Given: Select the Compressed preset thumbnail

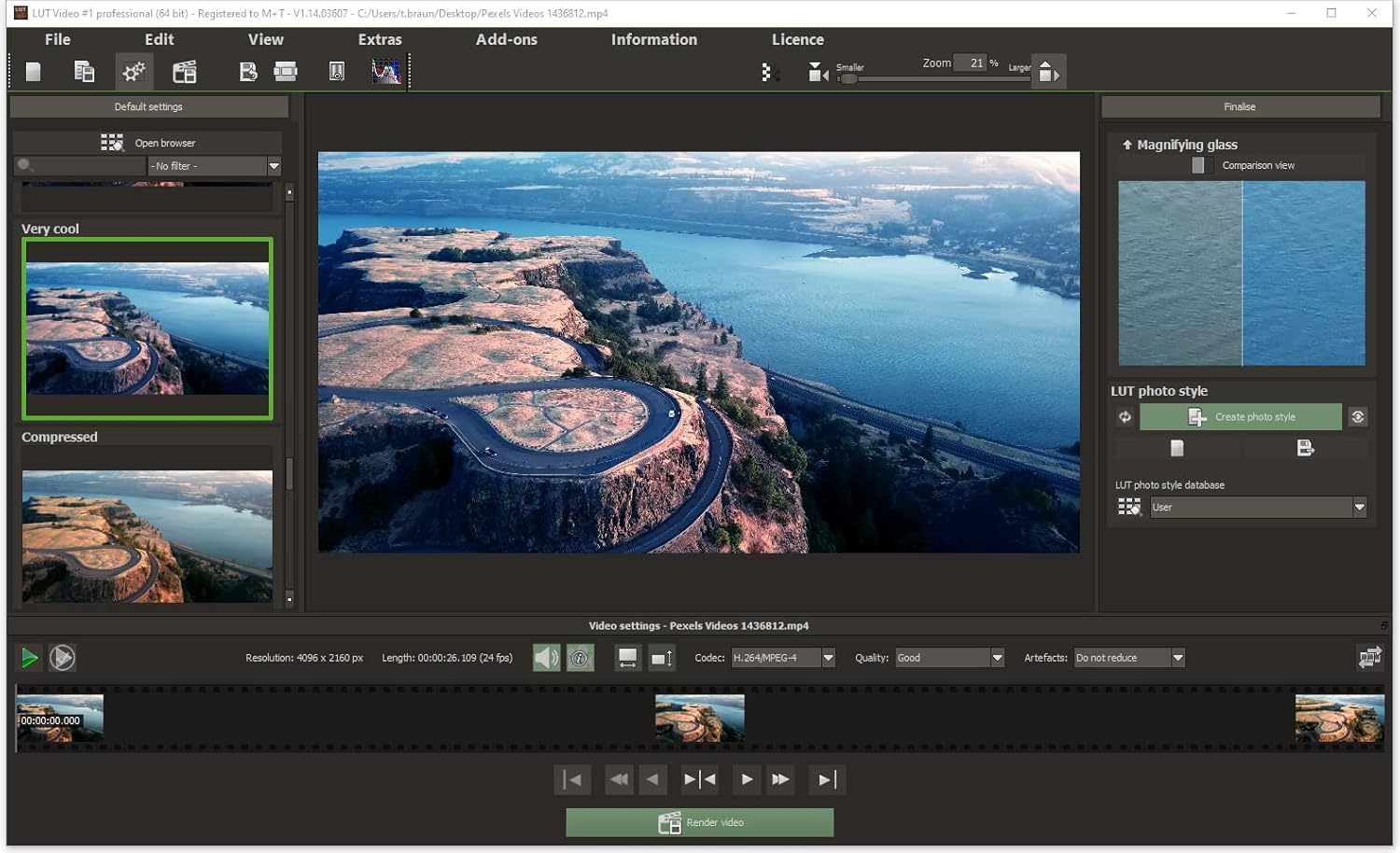Looking at the screenshot, I should coord(147,535).
